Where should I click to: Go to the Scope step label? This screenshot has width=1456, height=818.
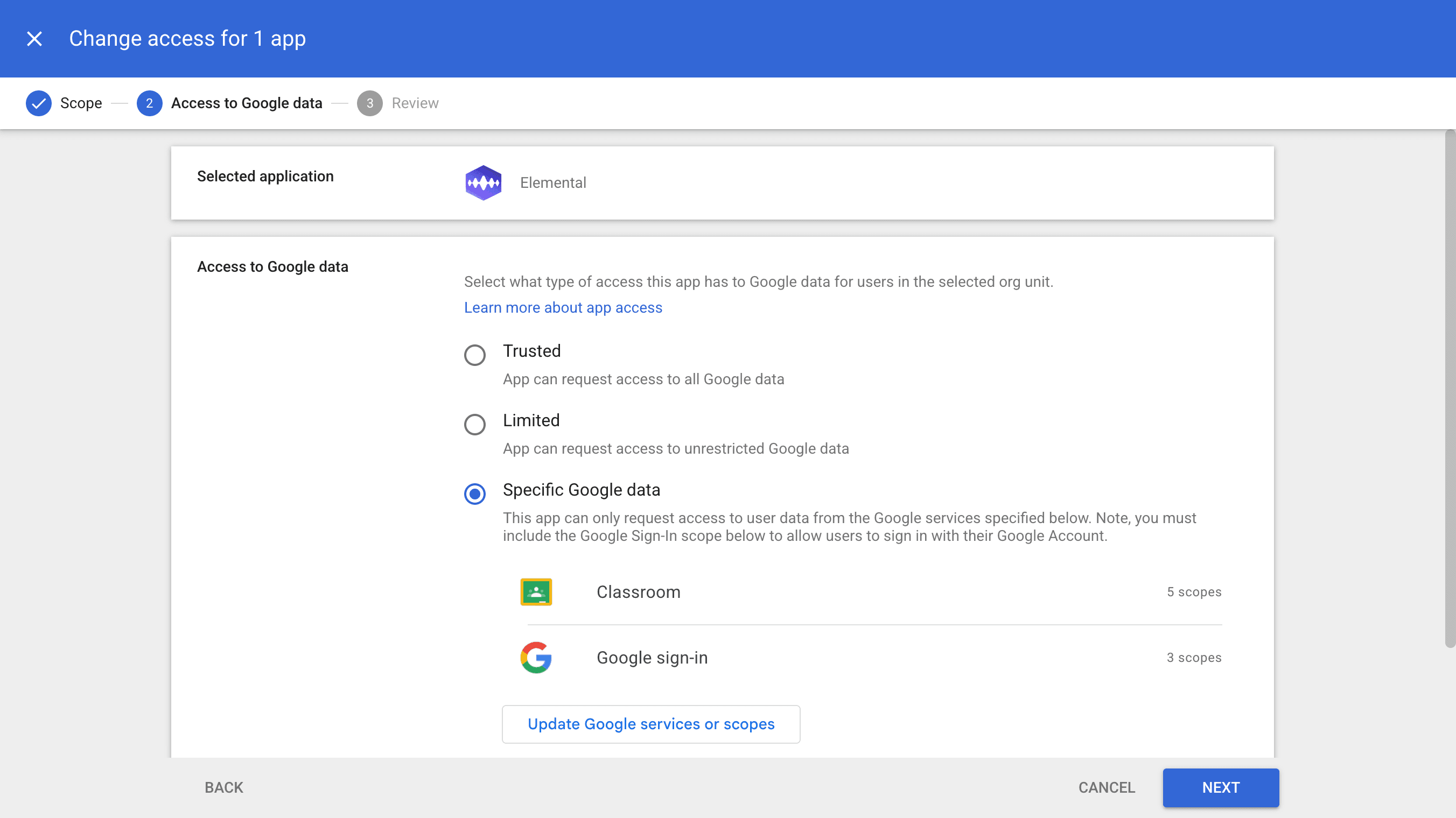click(x=81, y=103)
